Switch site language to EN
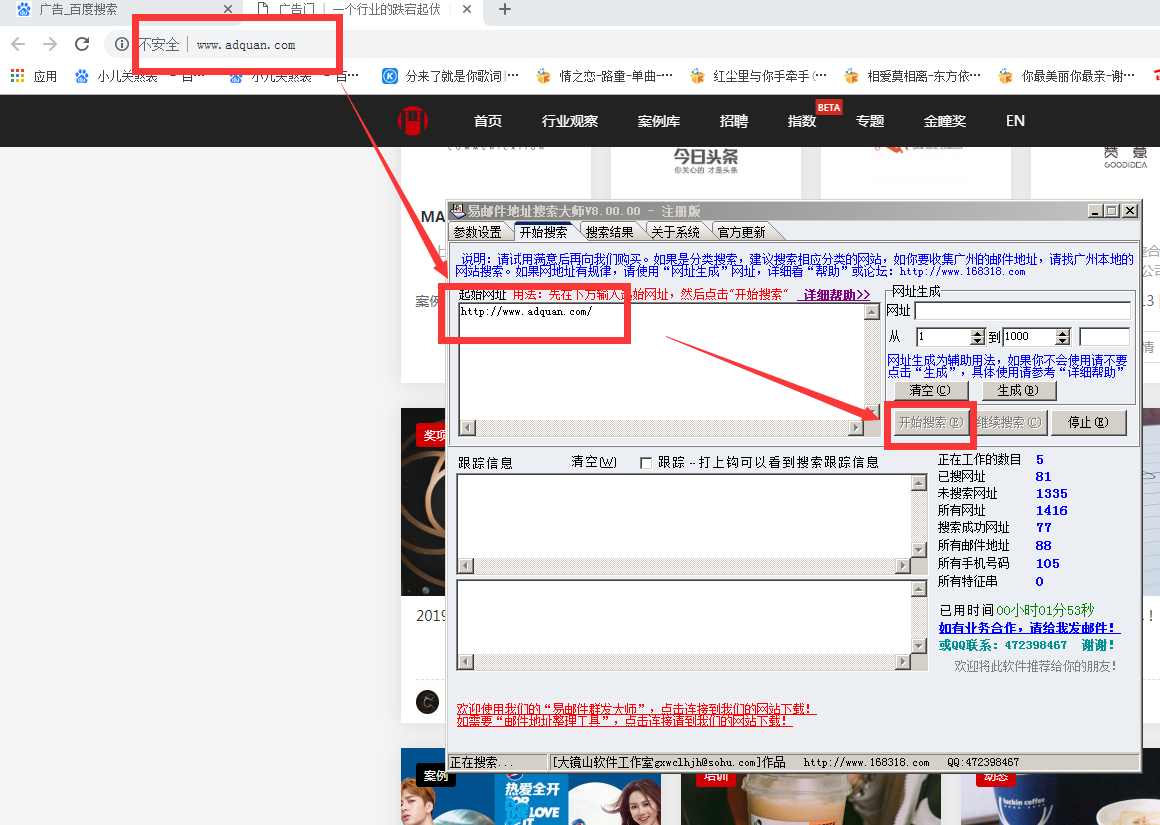The image size is (1160, 825). pyautogui.click(x=1015, y=121)
